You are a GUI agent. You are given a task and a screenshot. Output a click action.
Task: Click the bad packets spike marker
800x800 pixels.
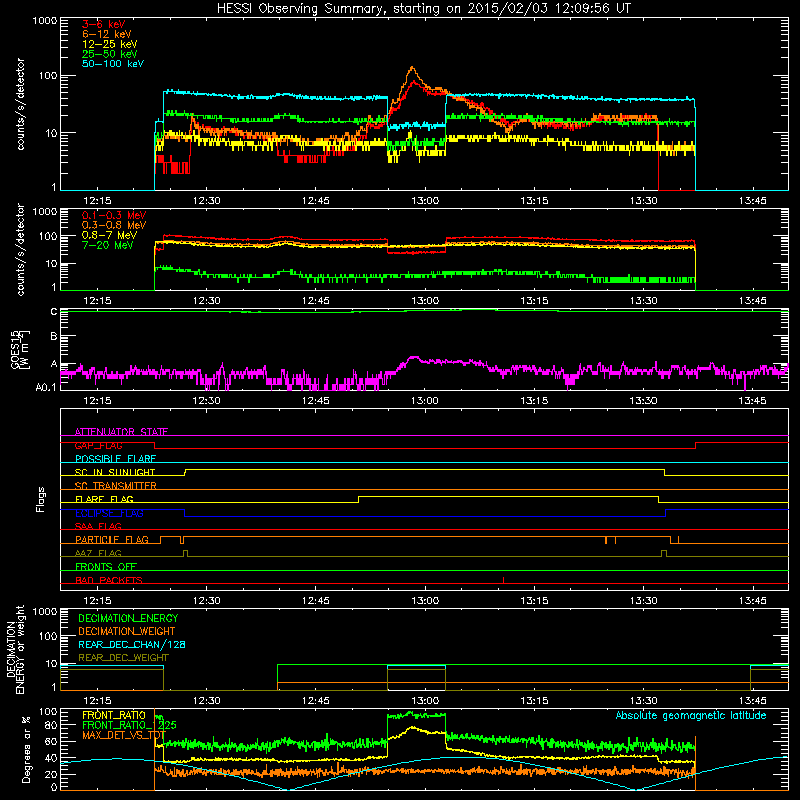[x=504, y=580]
